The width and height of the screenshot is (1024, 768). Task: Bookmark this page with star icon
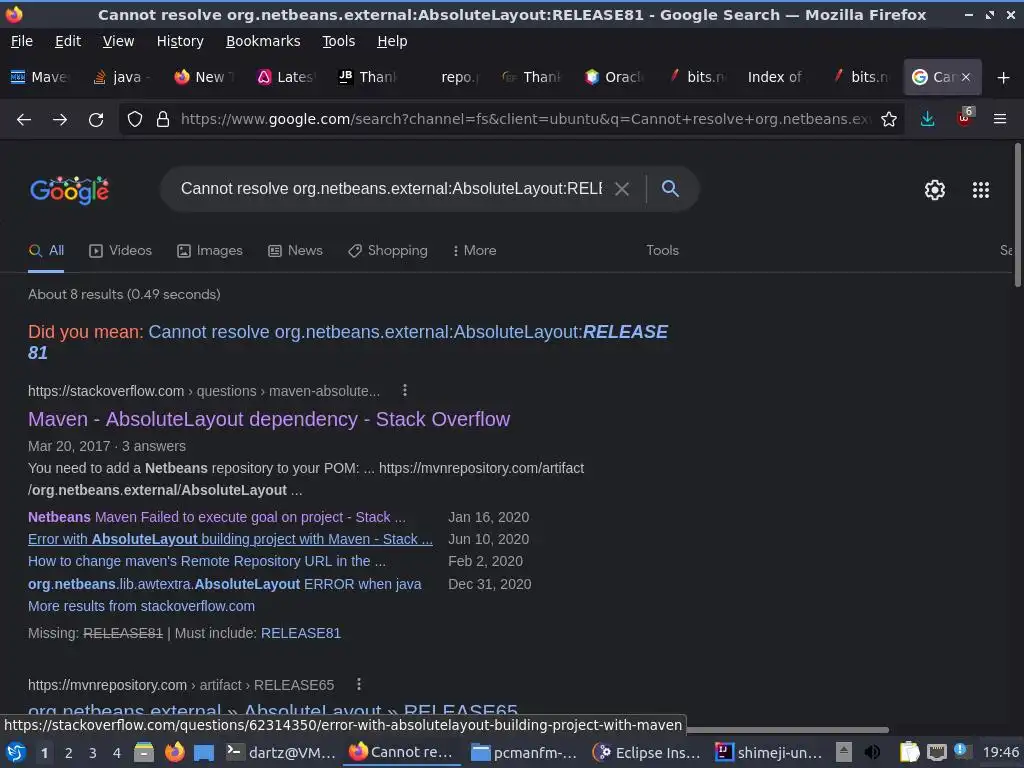tap(888, 120)
